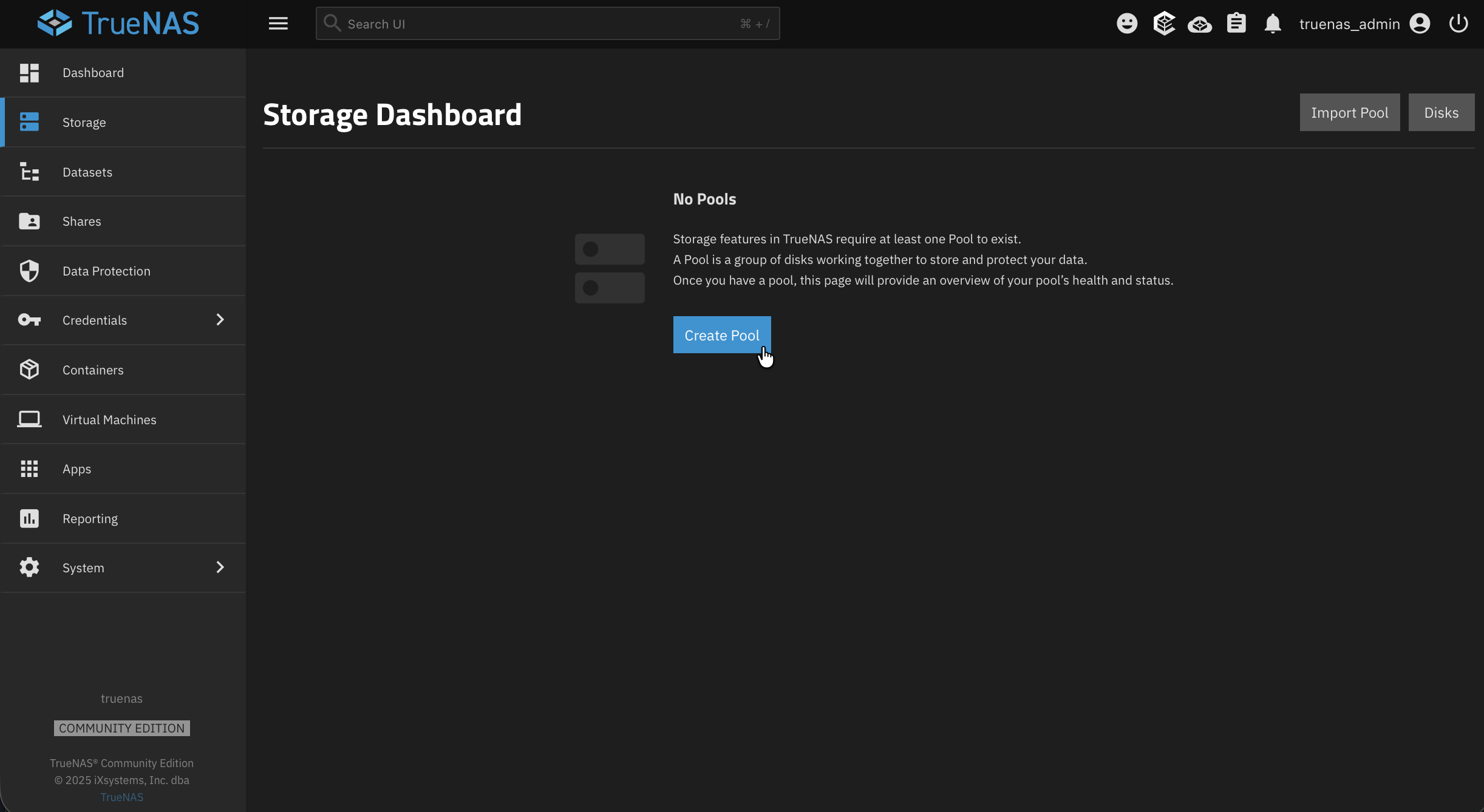Expand the System submenu chevron
Viewport: 1484px width, 812px height.
pyautogui.click(x=220, y=567)
